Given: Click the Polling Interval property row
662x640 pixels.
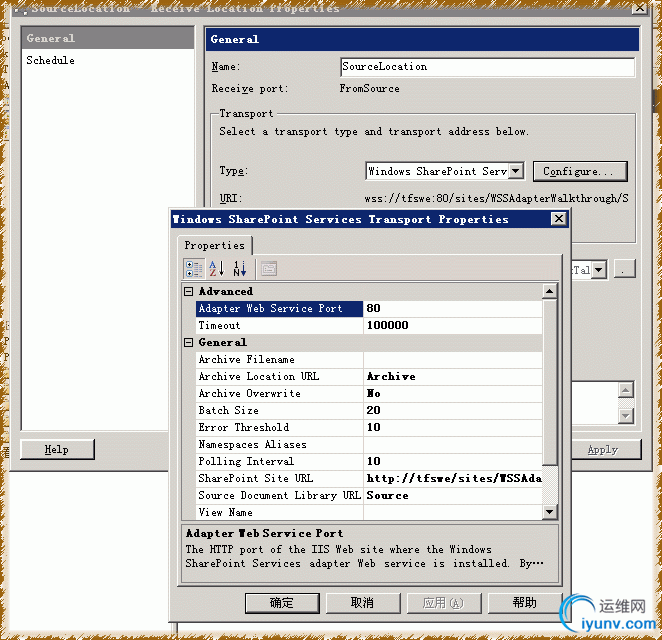Looking at the screenshot, I should 369,461.
